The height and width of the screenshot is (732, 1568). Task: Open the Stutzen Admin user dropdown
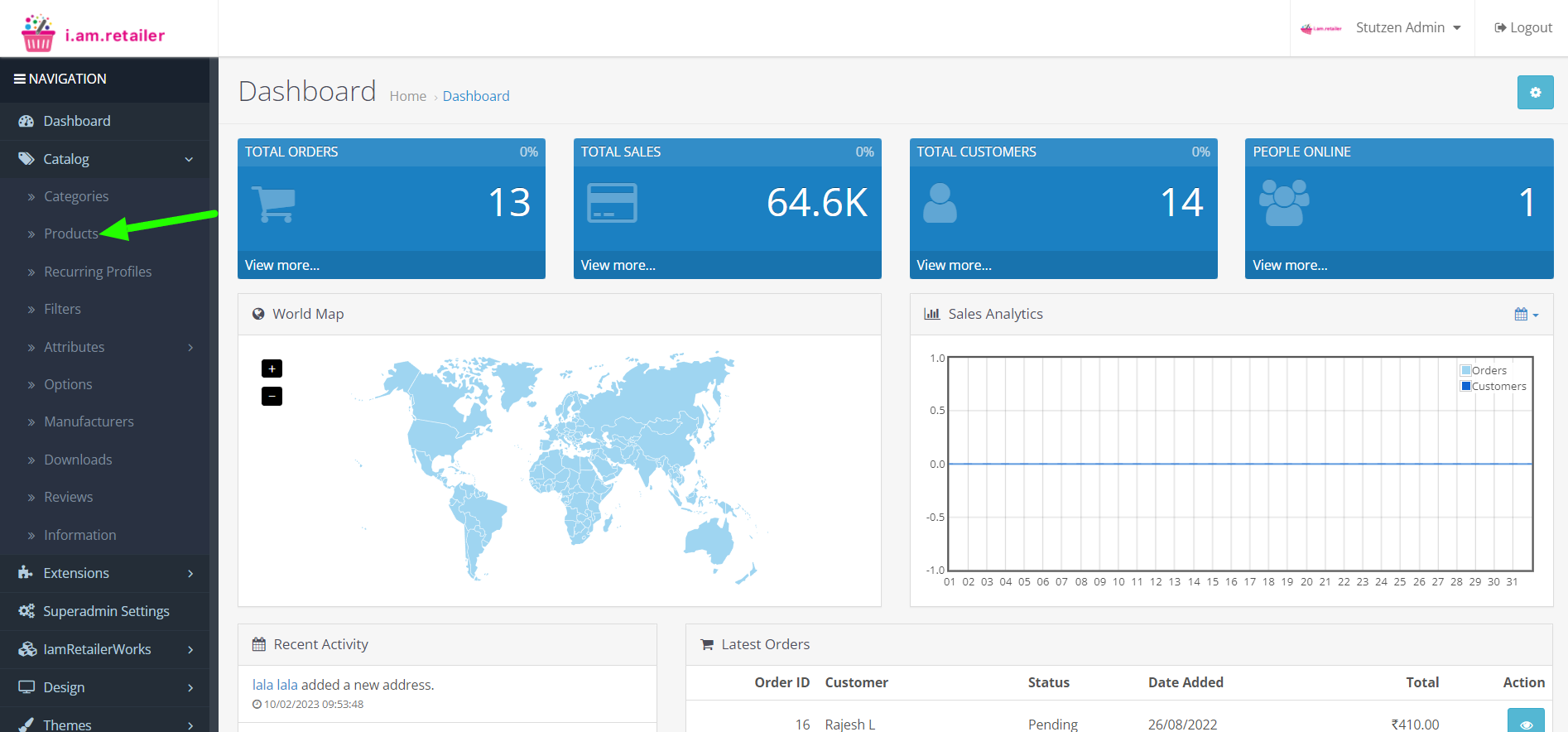pyautogui.click(x=1408, y=28)
